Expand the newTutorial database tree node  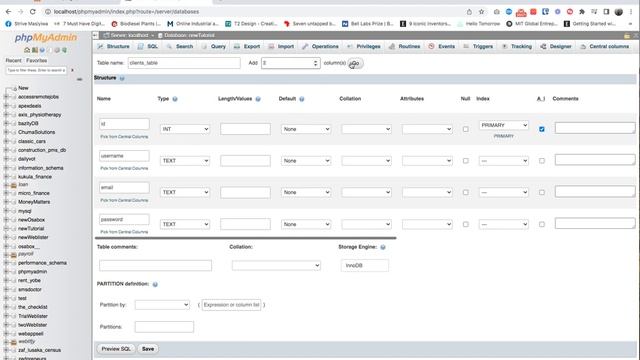click(6, 229)
